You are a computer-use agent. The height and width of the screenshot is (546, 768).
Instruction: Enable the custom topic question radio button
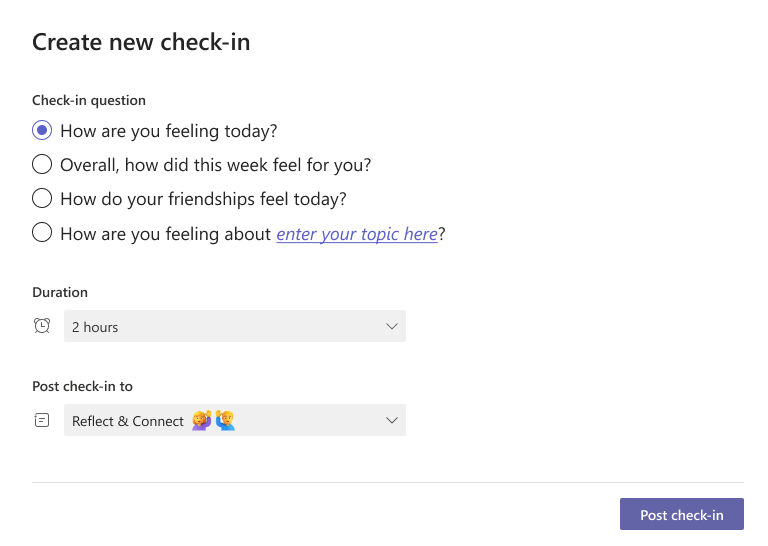(x=42, y=233)
